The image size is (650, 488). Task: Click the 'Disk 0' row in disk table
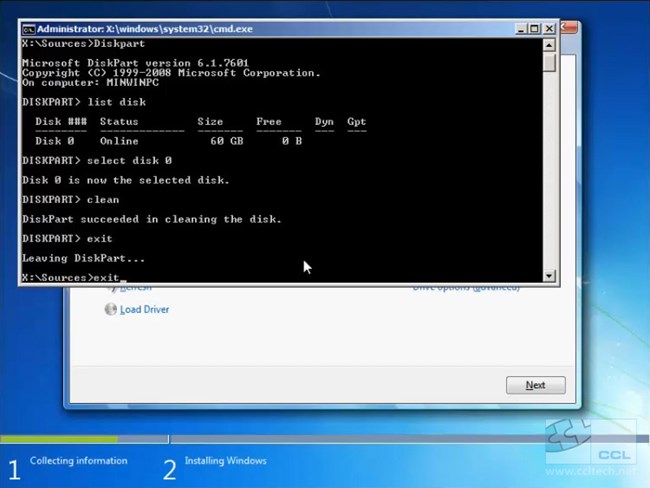click(168, 141)
